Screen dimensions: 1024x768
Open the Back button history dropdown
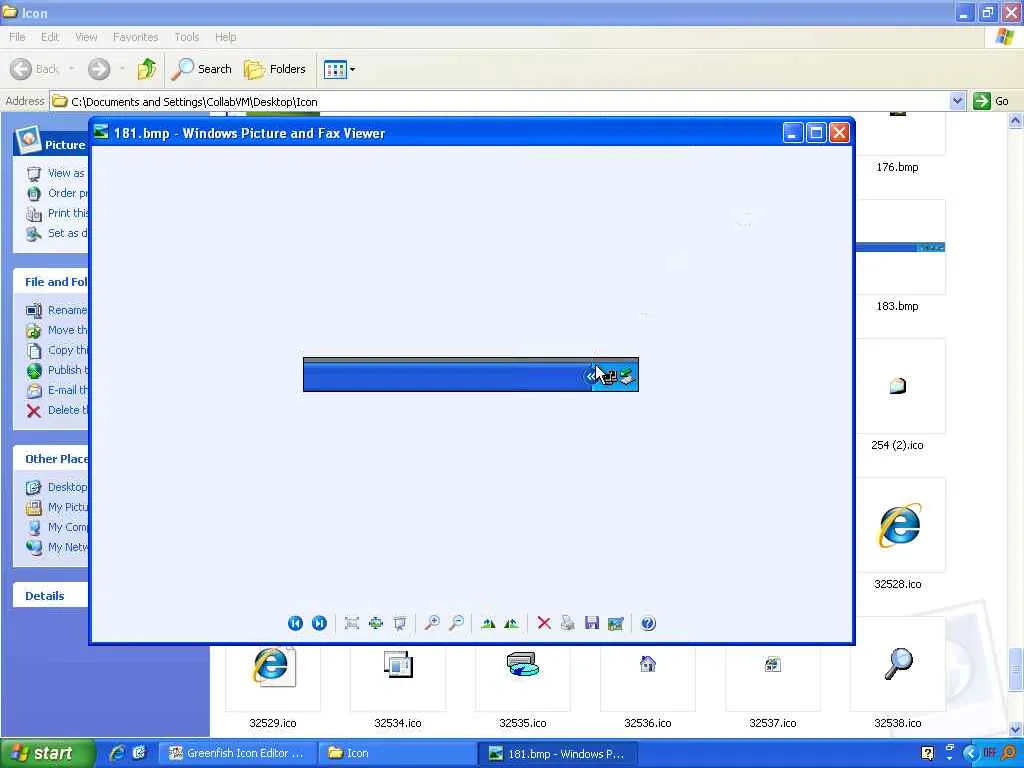pyautogui.click(x=71, y=69)
